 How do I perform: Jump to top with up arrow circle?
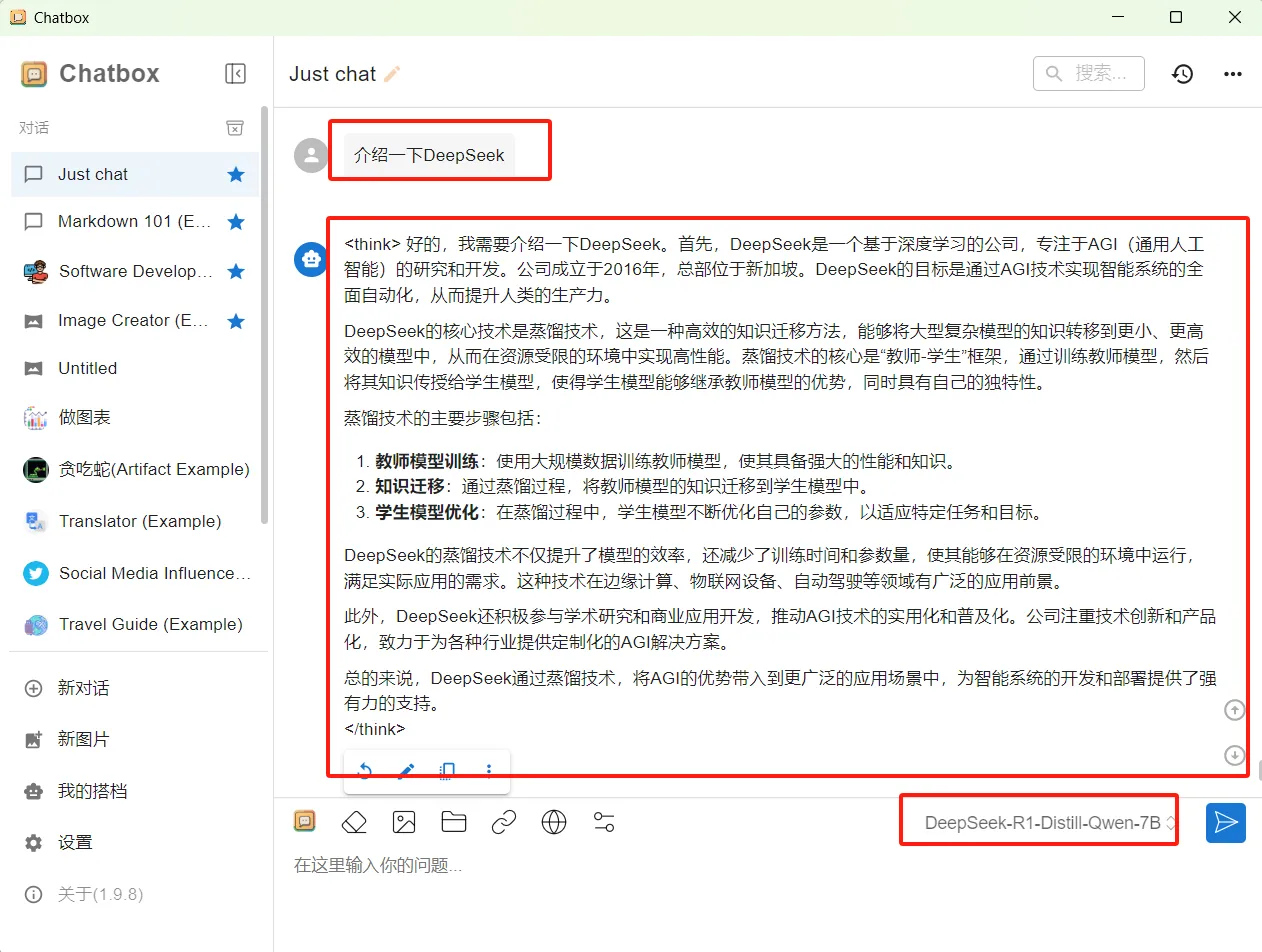pos(1235,710)
